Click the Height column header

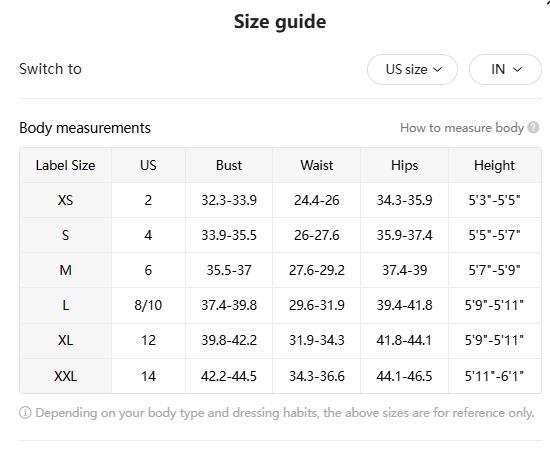pos(495,165)
